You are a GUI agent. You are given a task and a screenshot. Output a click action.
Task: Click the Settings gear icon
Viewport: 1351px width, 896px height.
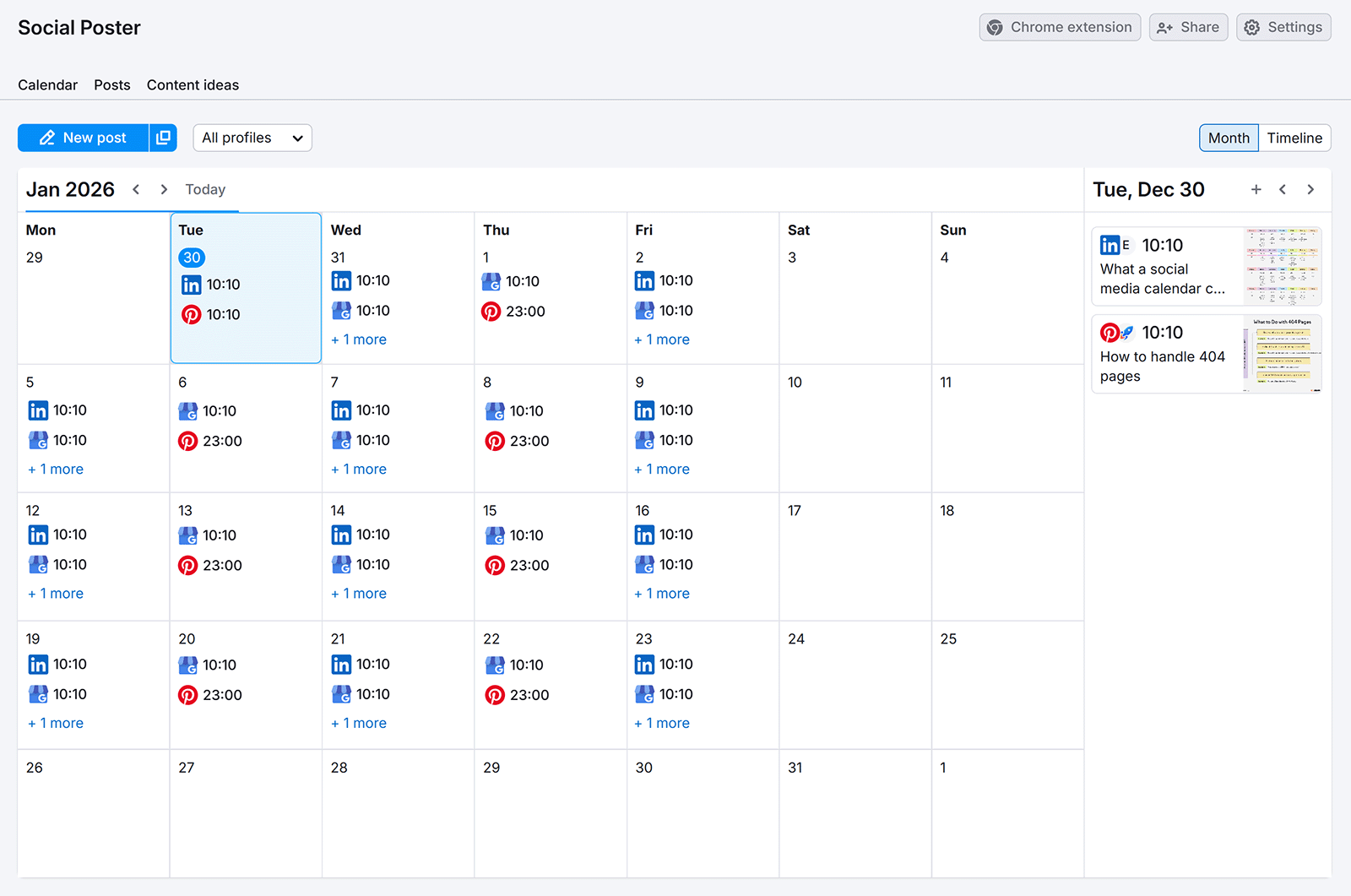pos(1252,27)
